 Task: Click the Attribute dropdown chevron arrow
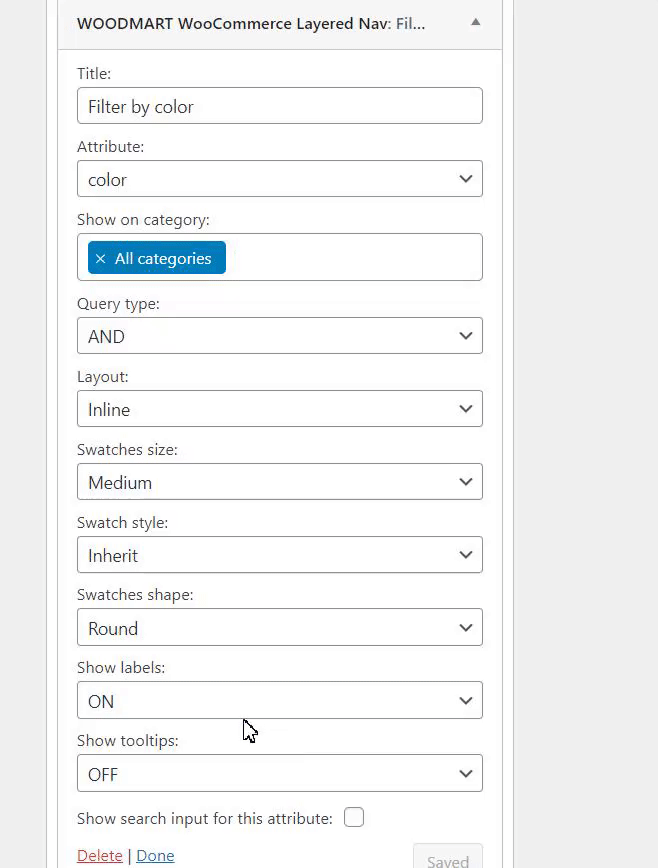coord(465,179)
